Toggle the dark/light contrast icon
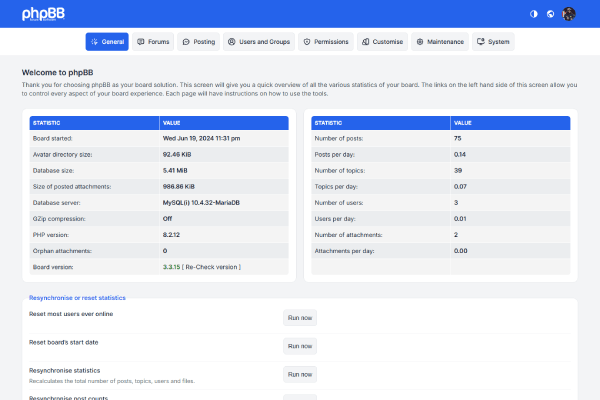This screenshot has width=600, height=400. click(x=533, y=14)
